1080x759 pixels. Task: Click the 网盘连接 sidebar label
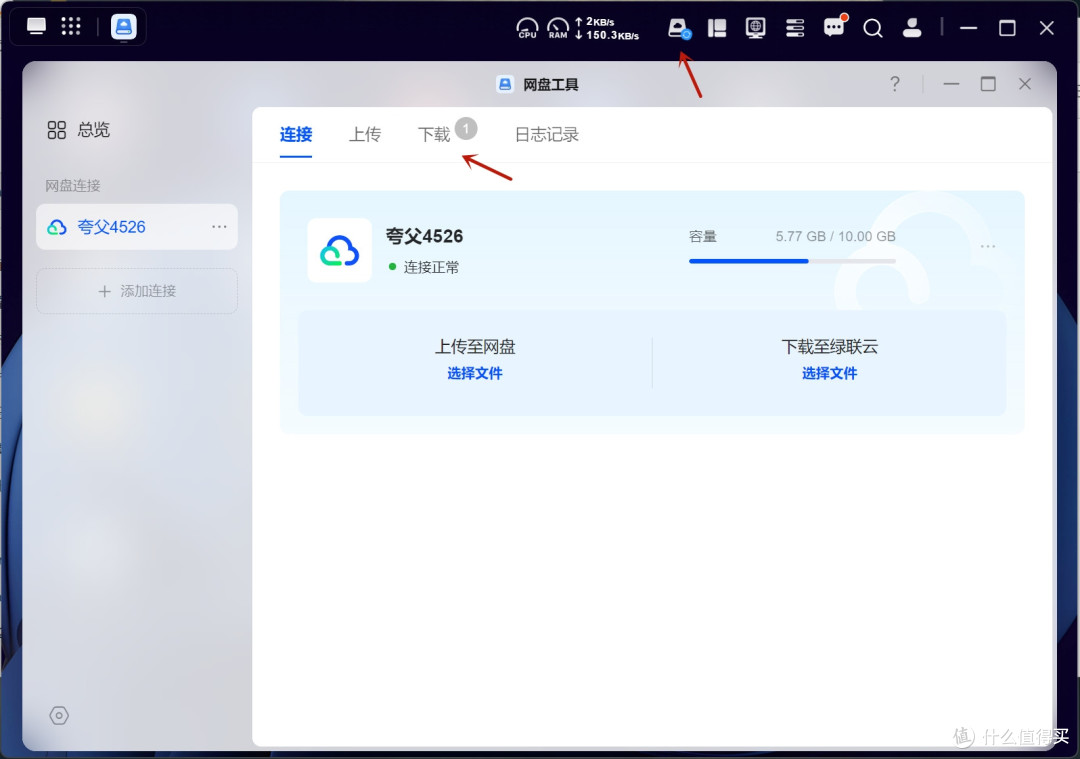coord(73,185)
